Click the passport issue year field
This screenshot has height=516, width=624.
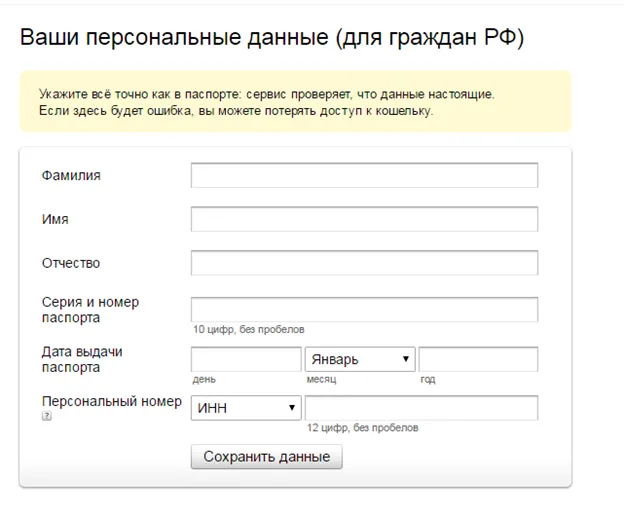(477, 359)
